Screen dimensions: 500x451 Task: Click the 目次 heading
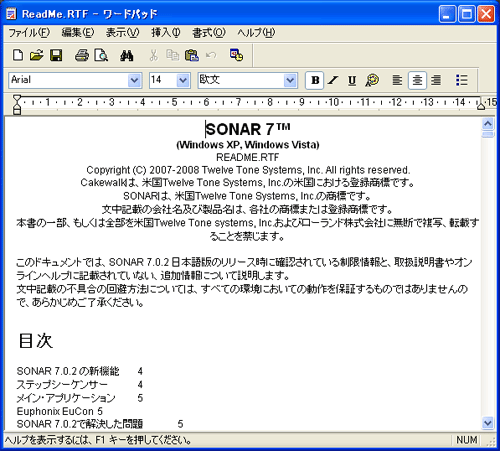pos(35,341)
